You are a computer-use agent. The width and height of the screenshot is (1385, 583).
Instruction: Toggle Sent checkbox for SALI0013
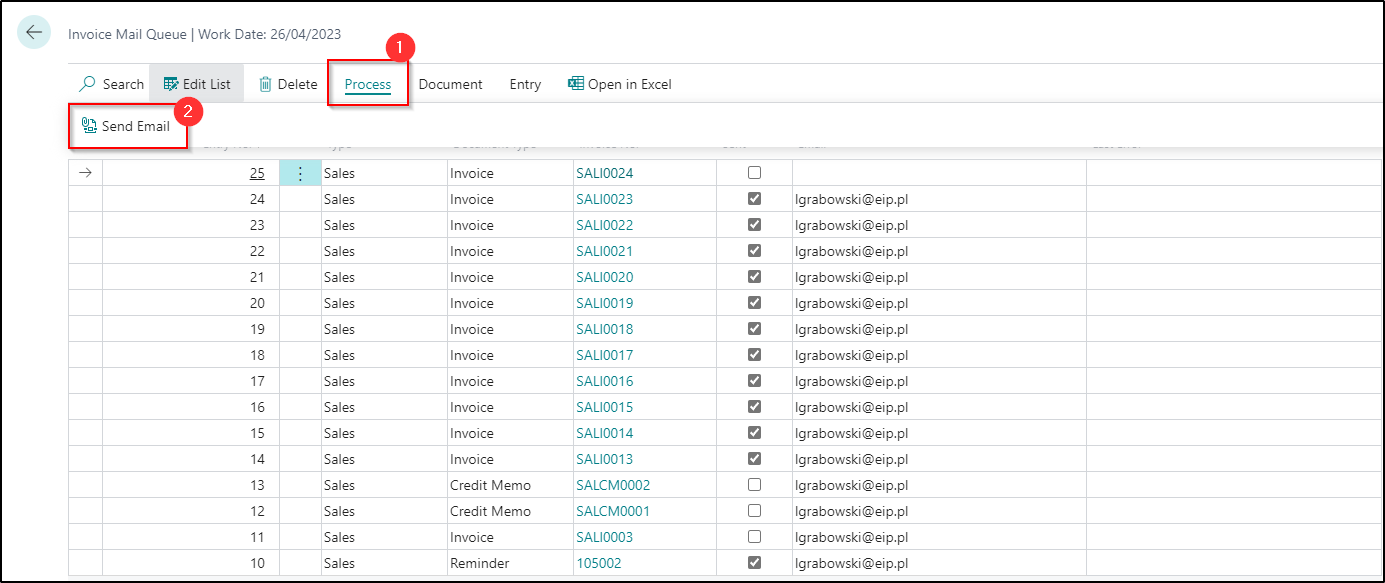tap(755, 459)
